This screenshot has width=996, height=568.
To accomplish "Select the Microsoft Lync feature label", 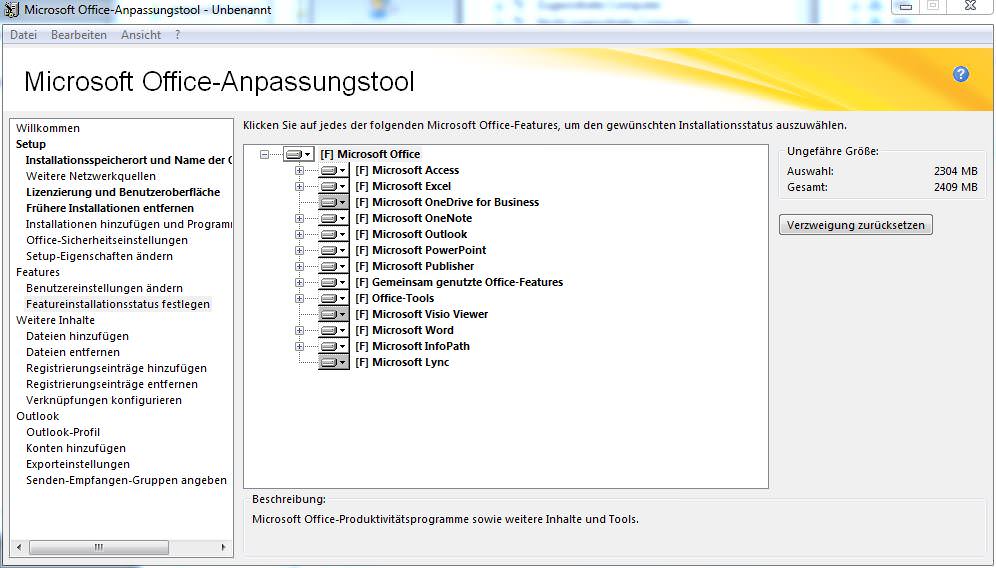I will click(x=402, y=362).
